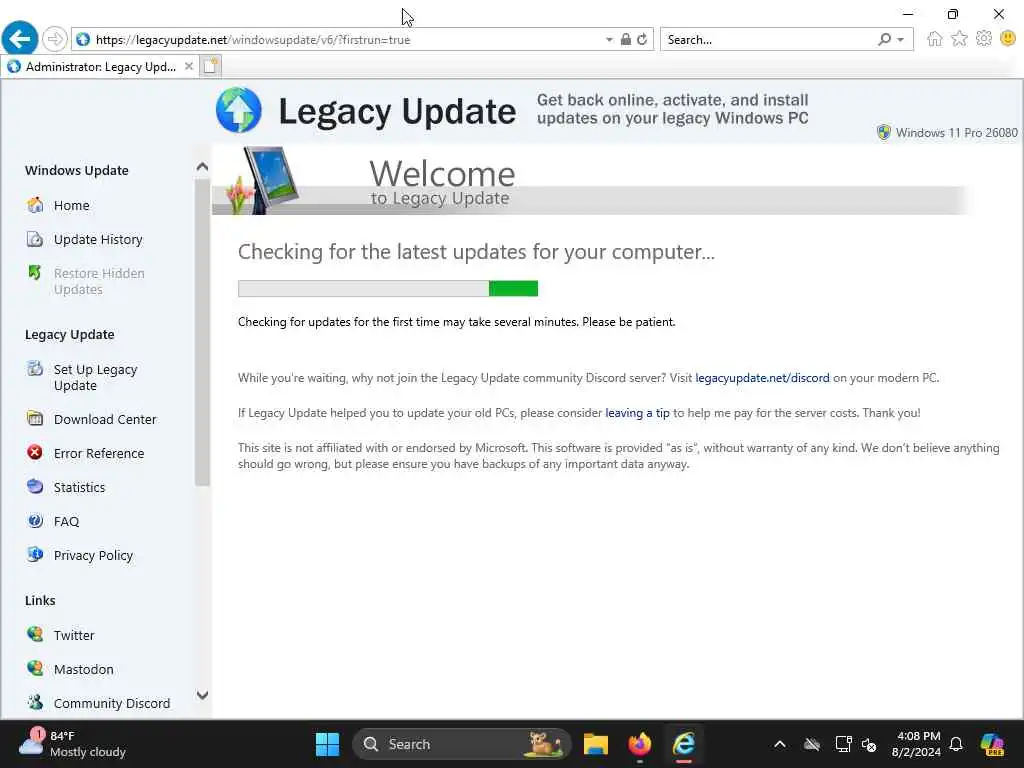Click the address bar URL field
The image size is (1024, 768).
[340, 40]
